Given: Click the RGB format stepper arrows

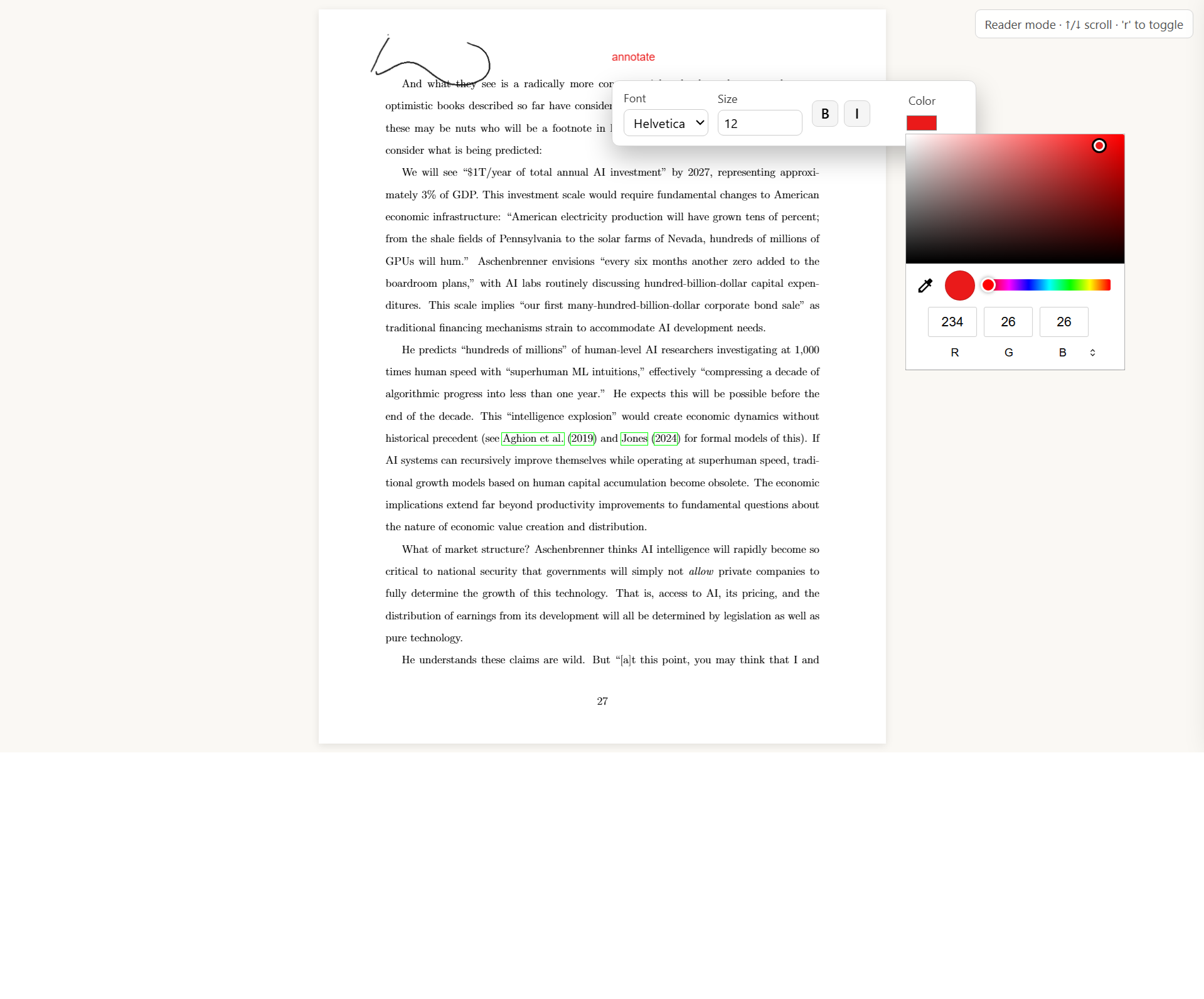Looking at the screenshot, I should pos(1092,353).
